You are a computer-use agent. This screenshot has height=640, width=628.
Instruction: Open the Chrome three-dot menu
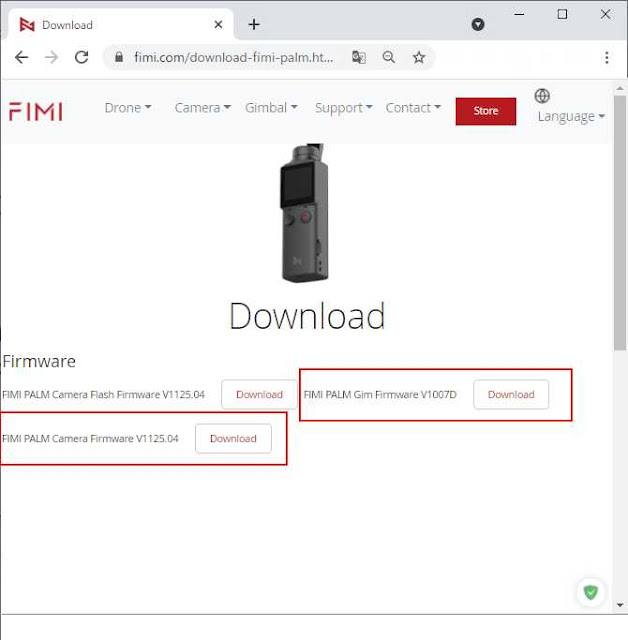(607, 58)
